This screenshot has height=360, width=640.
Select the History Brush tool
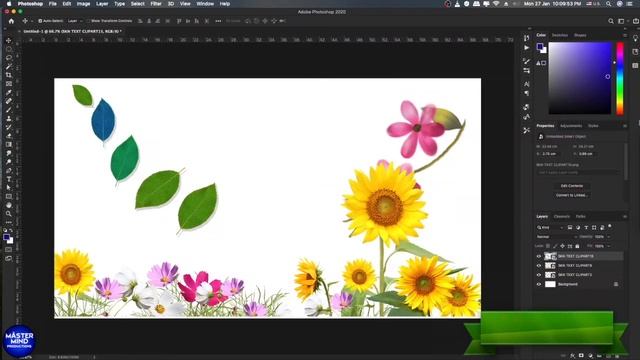[9, 127]
